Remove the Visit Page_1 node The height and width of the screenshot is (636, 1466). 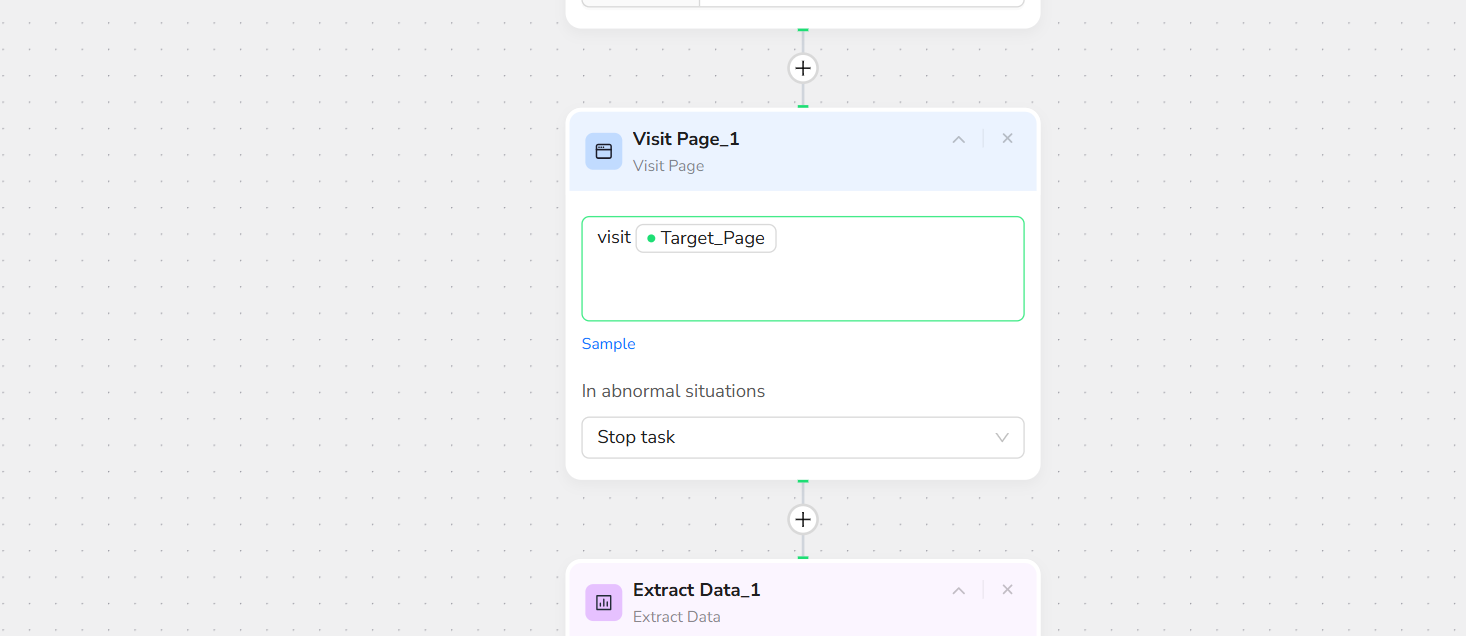[x=1007, y=139]
